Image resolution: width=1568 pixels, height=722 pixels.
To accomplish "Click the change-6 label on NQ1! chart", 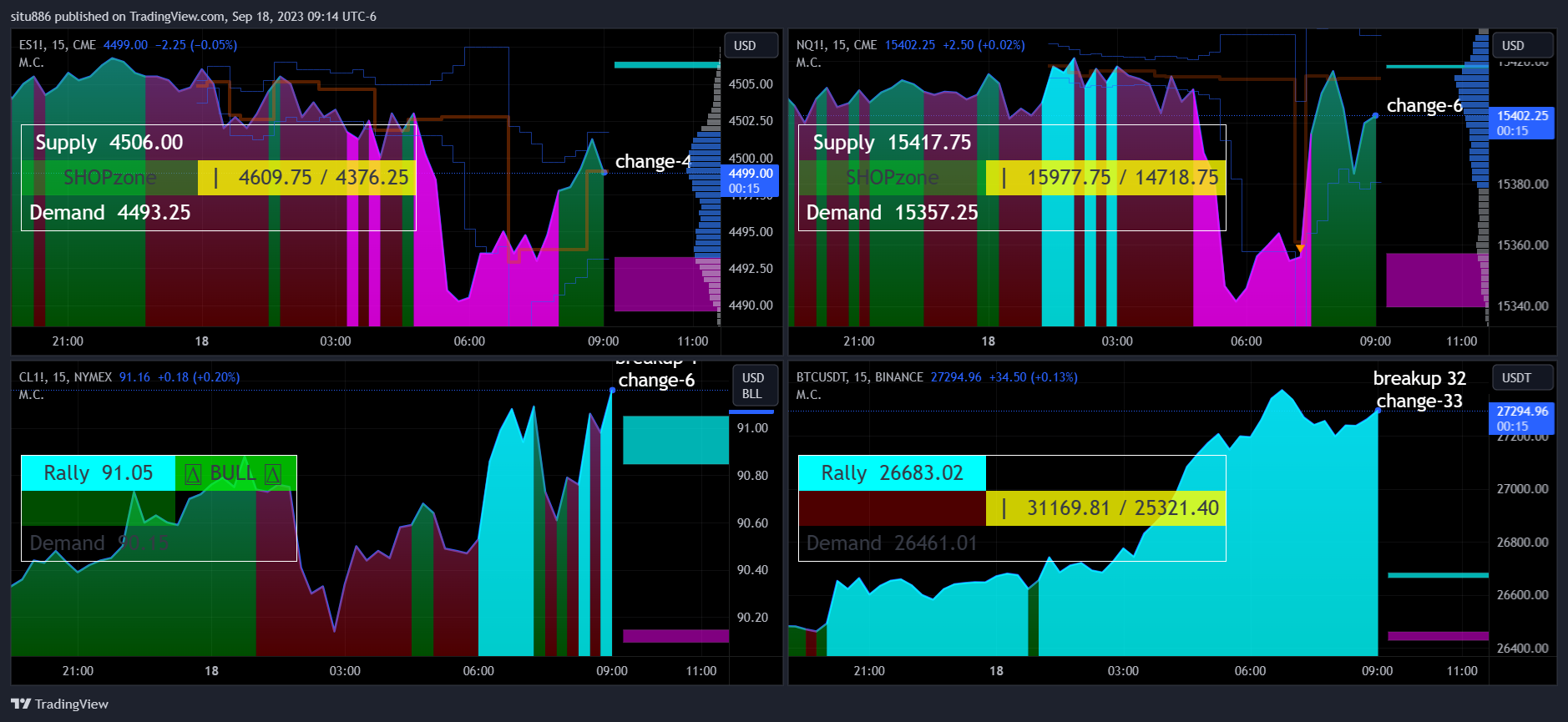I will (x=1424, y=105).
